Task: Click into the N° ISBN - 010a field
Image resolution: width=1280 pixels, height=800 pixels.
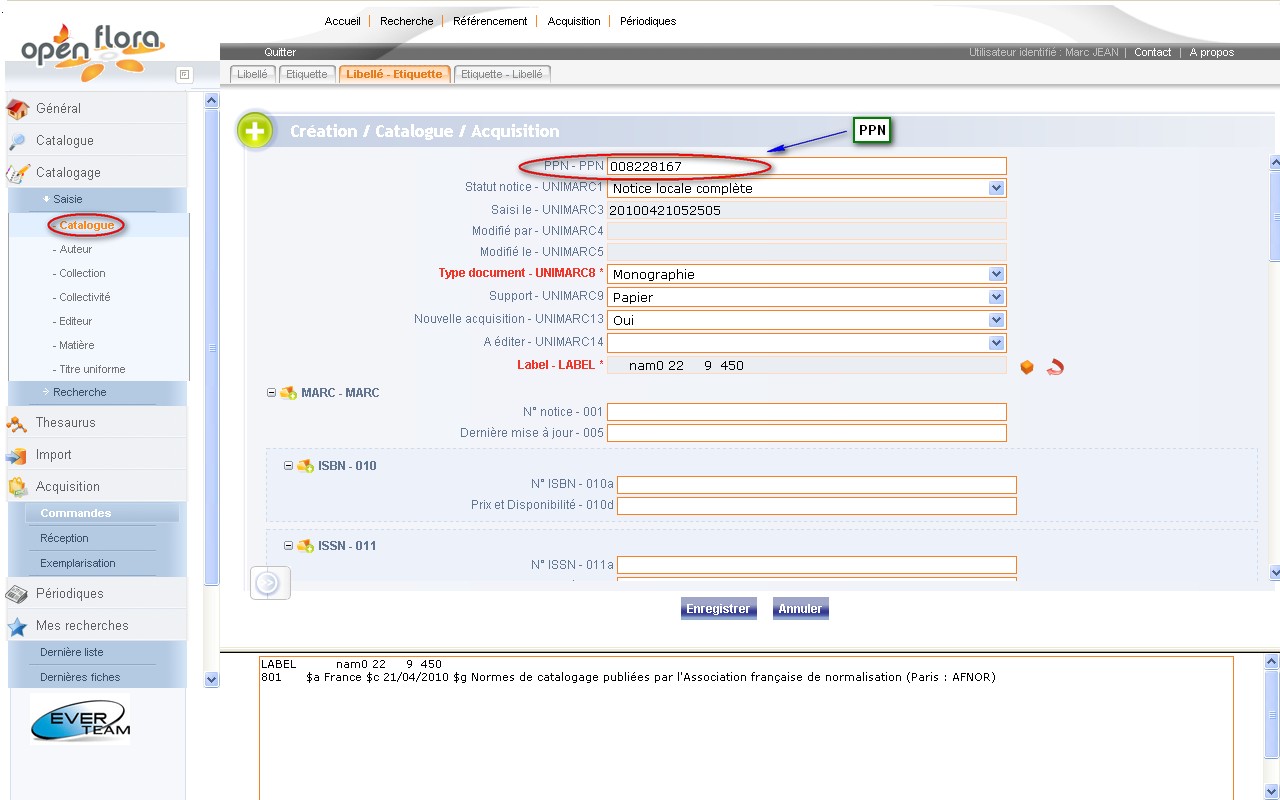Action: 816,485
